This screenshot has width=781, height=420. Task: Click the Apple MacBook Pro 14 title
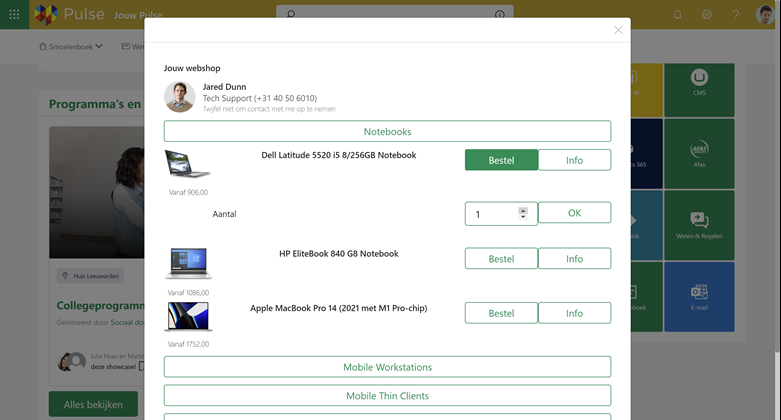pos(339,308)
